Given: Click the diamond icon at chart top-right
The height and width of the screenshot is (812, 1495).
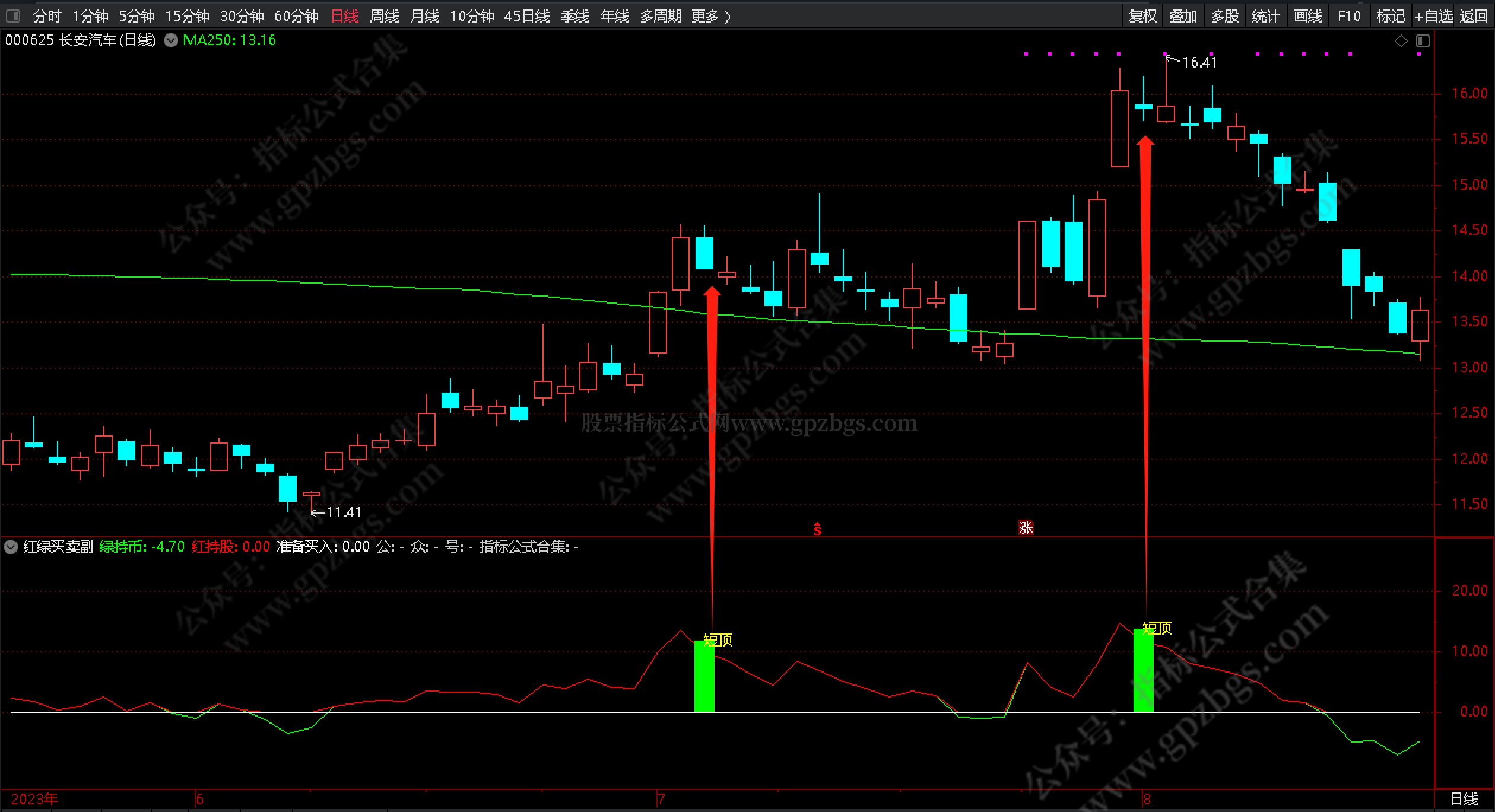Looking at the screenshot, I should click(1401, 41).
